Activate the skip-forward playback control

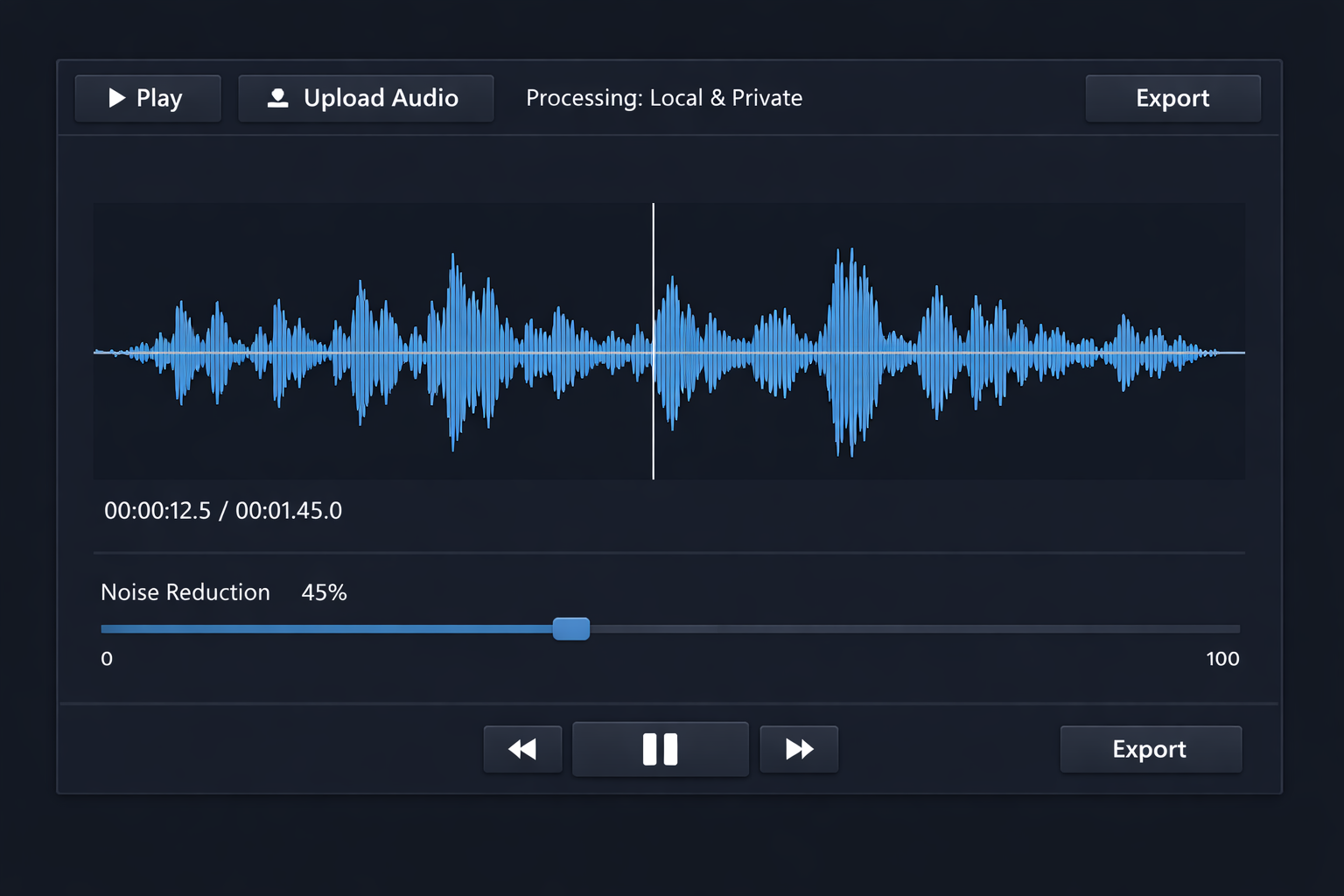point(798,749)
